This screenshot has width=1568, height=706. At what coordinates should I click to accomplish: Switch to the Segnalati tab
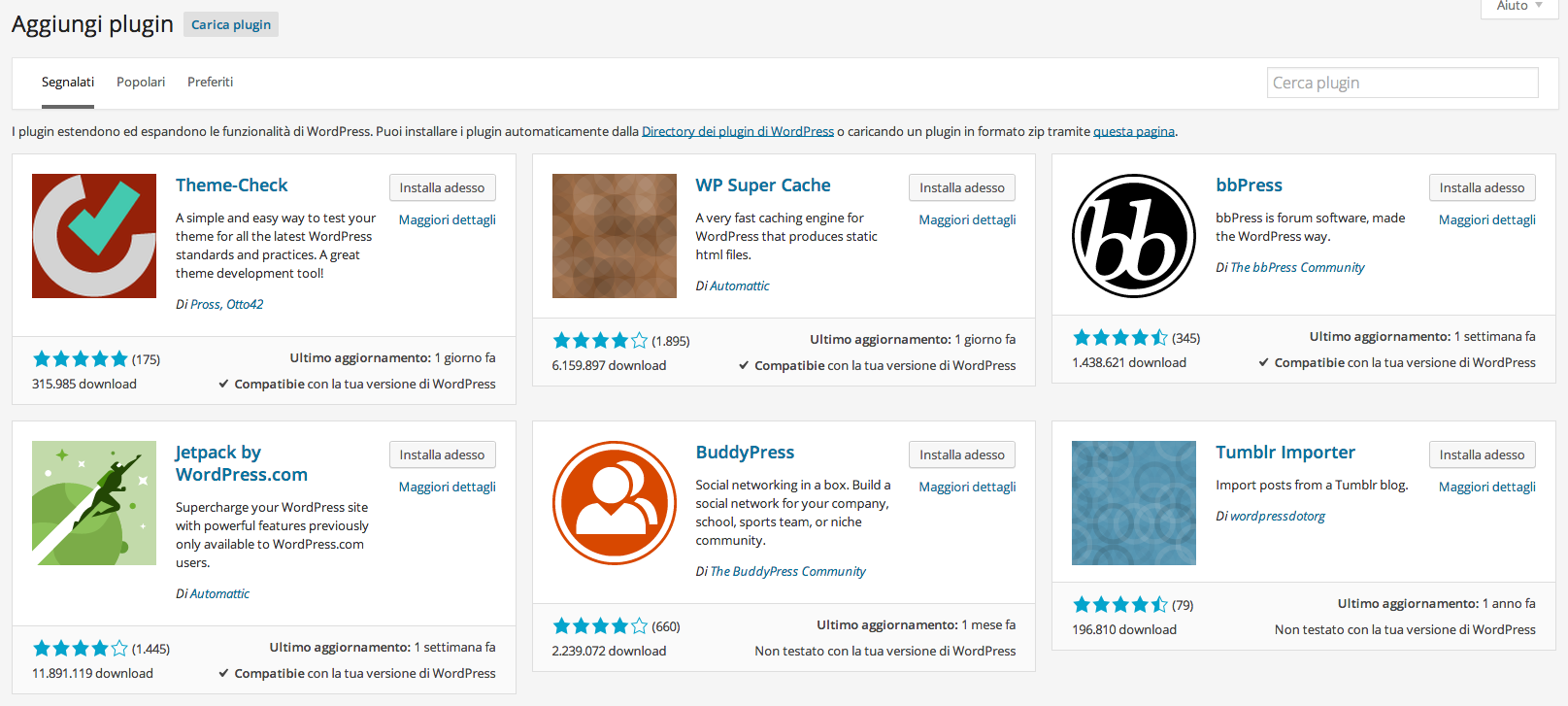coord(68,83)
